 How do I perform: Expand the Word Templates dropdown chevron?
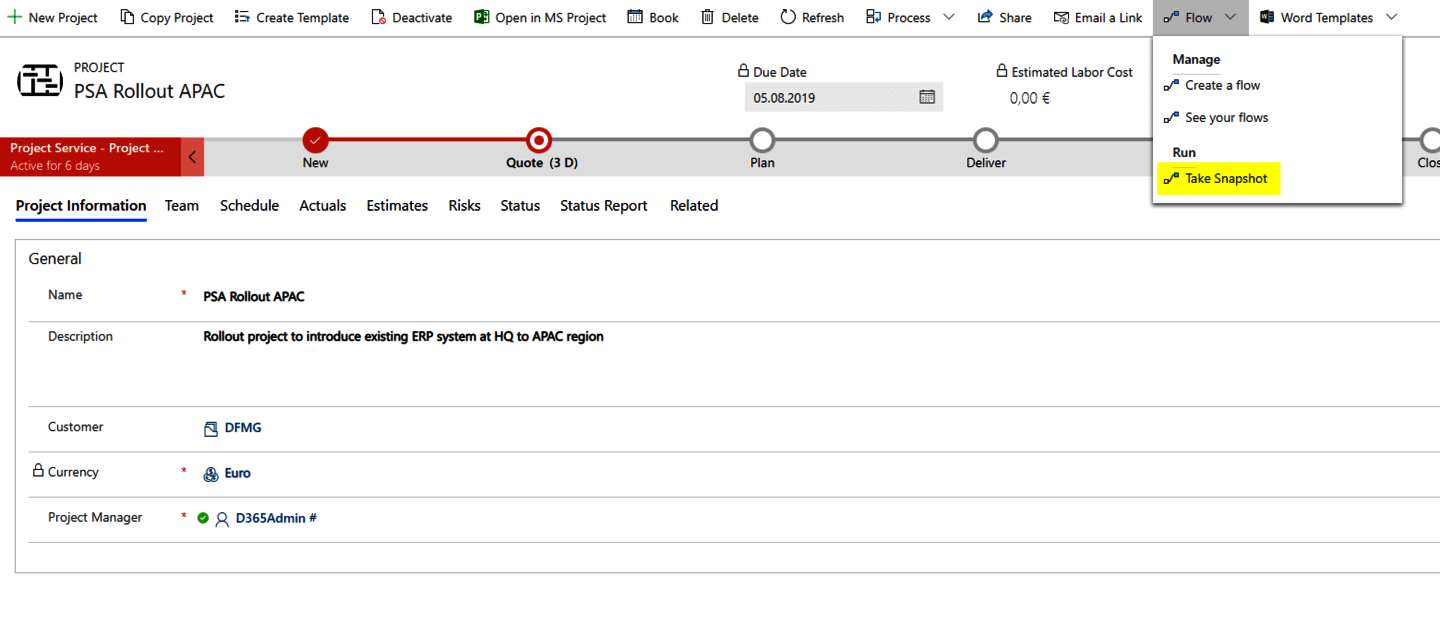point(1391,17)
